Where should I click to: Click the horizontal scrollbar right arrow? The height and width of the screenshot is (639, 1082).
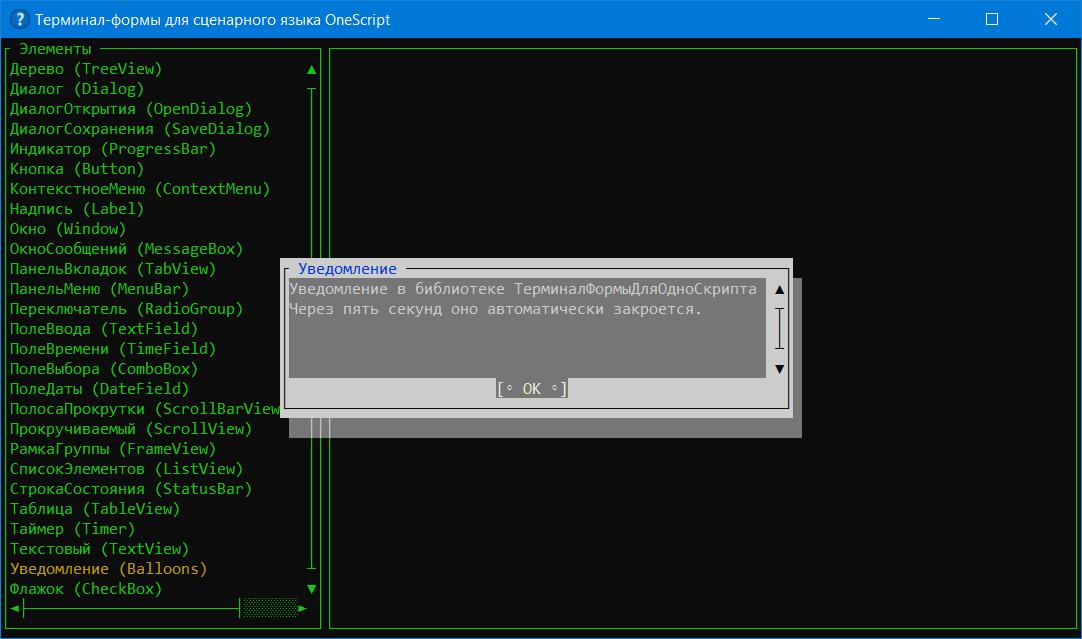click(x=303, y=608)
